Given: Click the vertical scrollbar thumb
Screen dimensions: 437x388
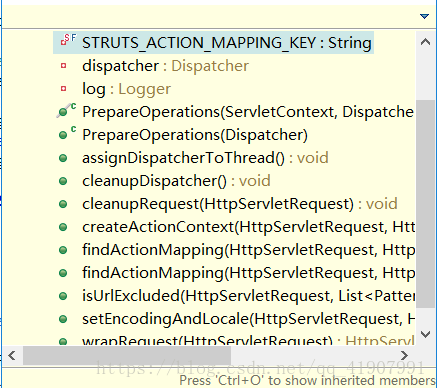Looking at the screenshot, I should click(x=425, y=204).
